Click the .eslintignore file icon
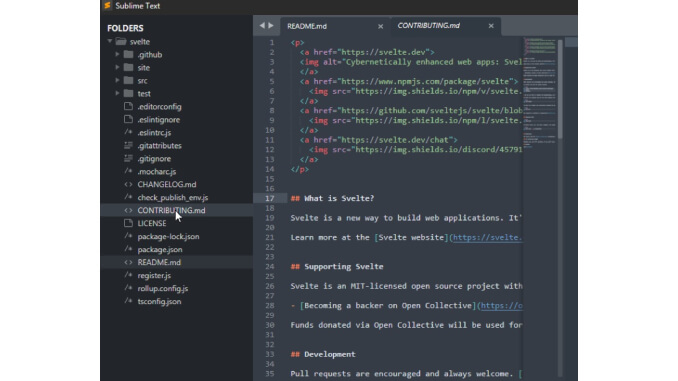678x381 pixels. (128, 119)
